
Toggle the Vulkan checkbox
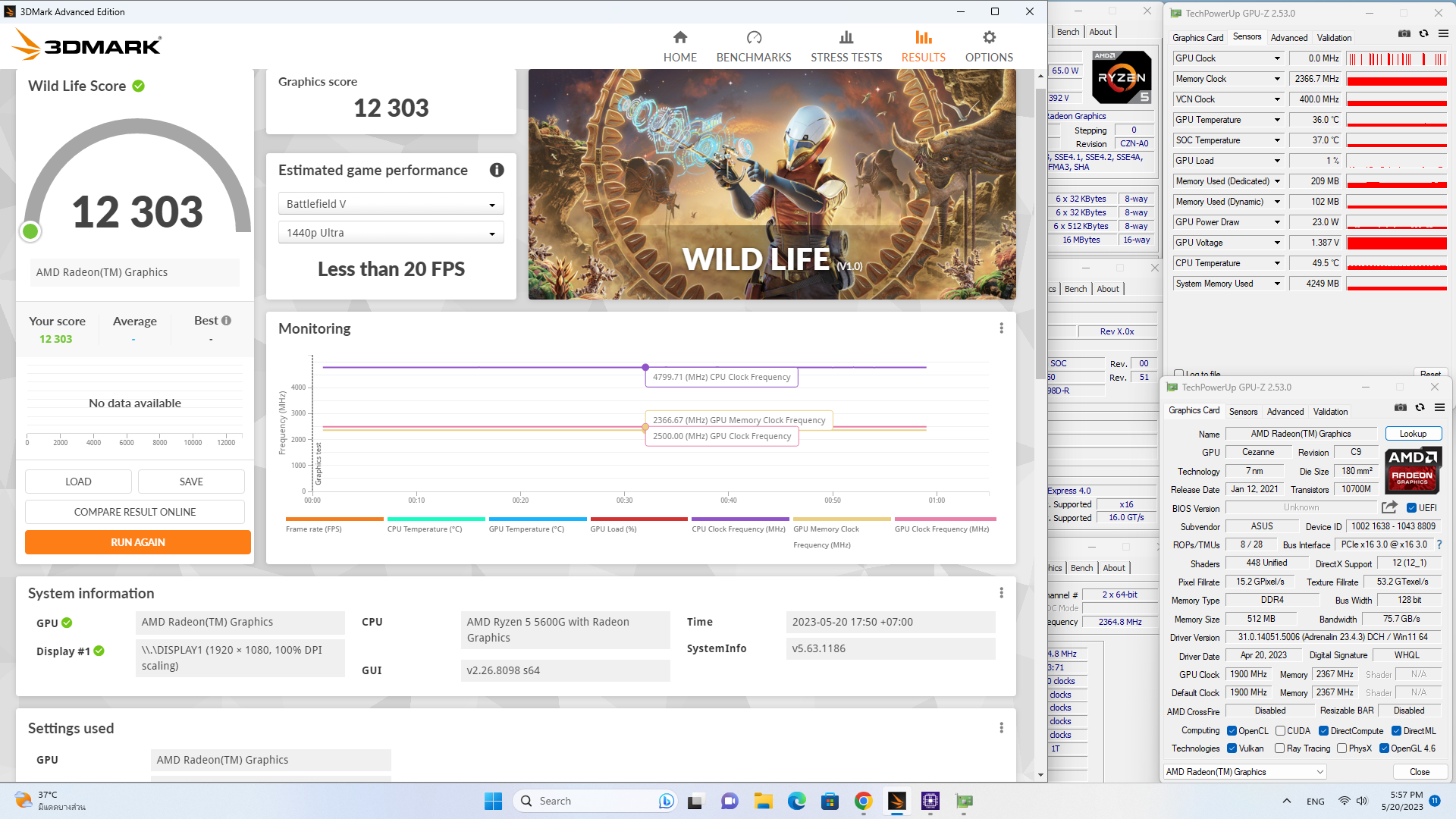tap(1232, 748)
